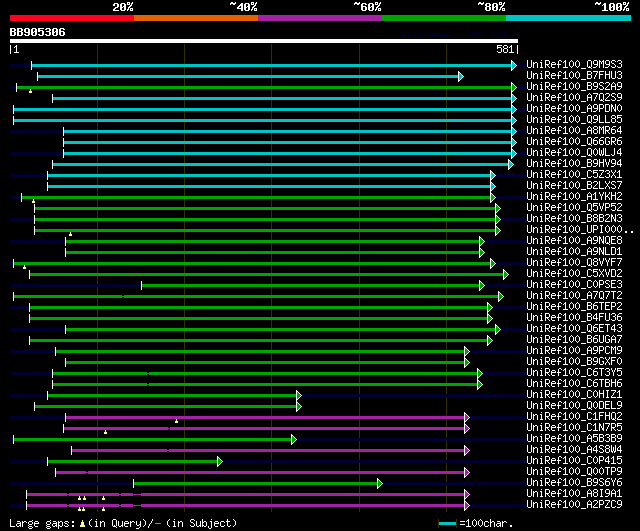Click UniRef100_B8B2N3 label
The image size is (640, 531).
tap(574, 219)
